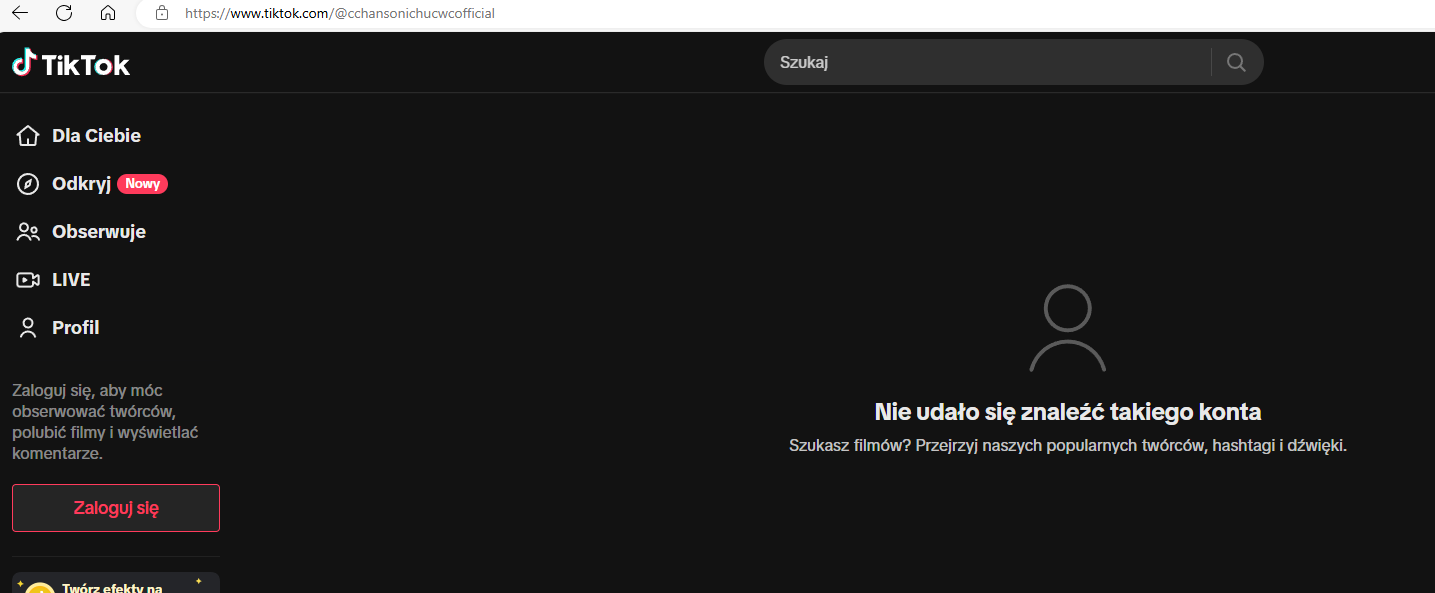
Task: Click the Nowy badge next to Odkryj
Action: click(143, 184)
